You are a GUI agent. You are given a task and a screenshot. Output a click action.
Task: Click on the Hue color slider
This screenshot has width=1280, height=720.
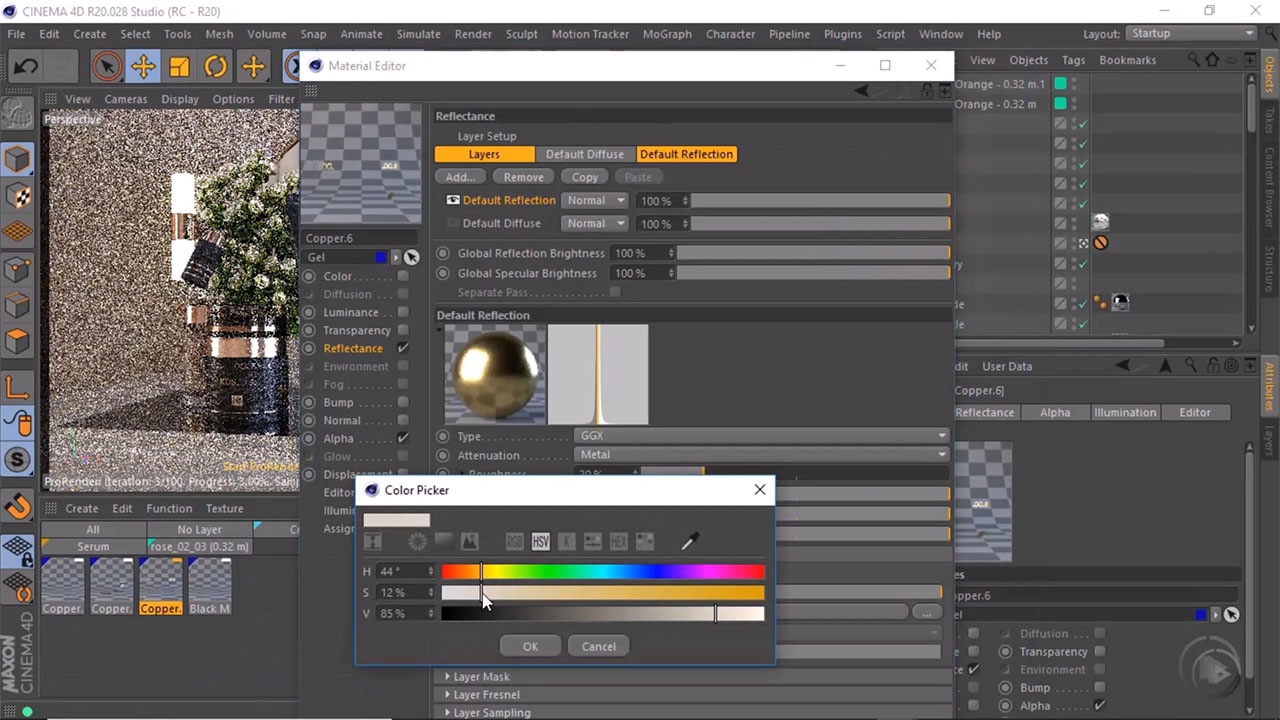click(x=603, y=572)
